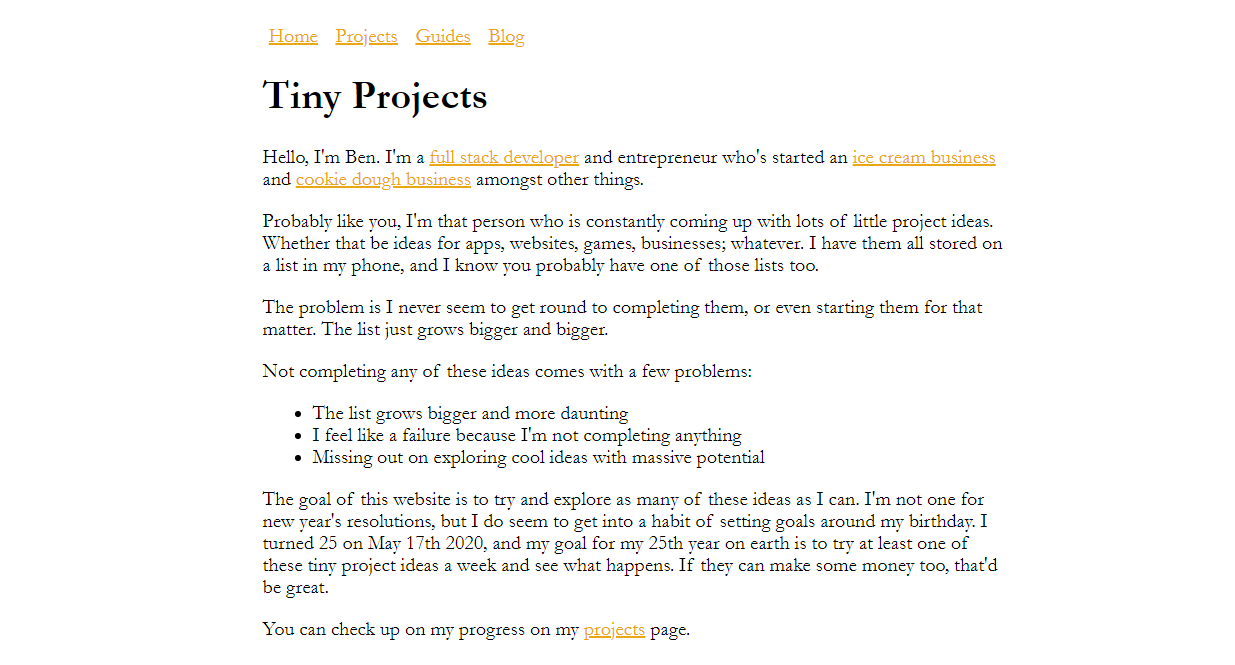The image size is (1235, 665).
Task: Follow the 'full stack developer' link
Action: (504, 158)
